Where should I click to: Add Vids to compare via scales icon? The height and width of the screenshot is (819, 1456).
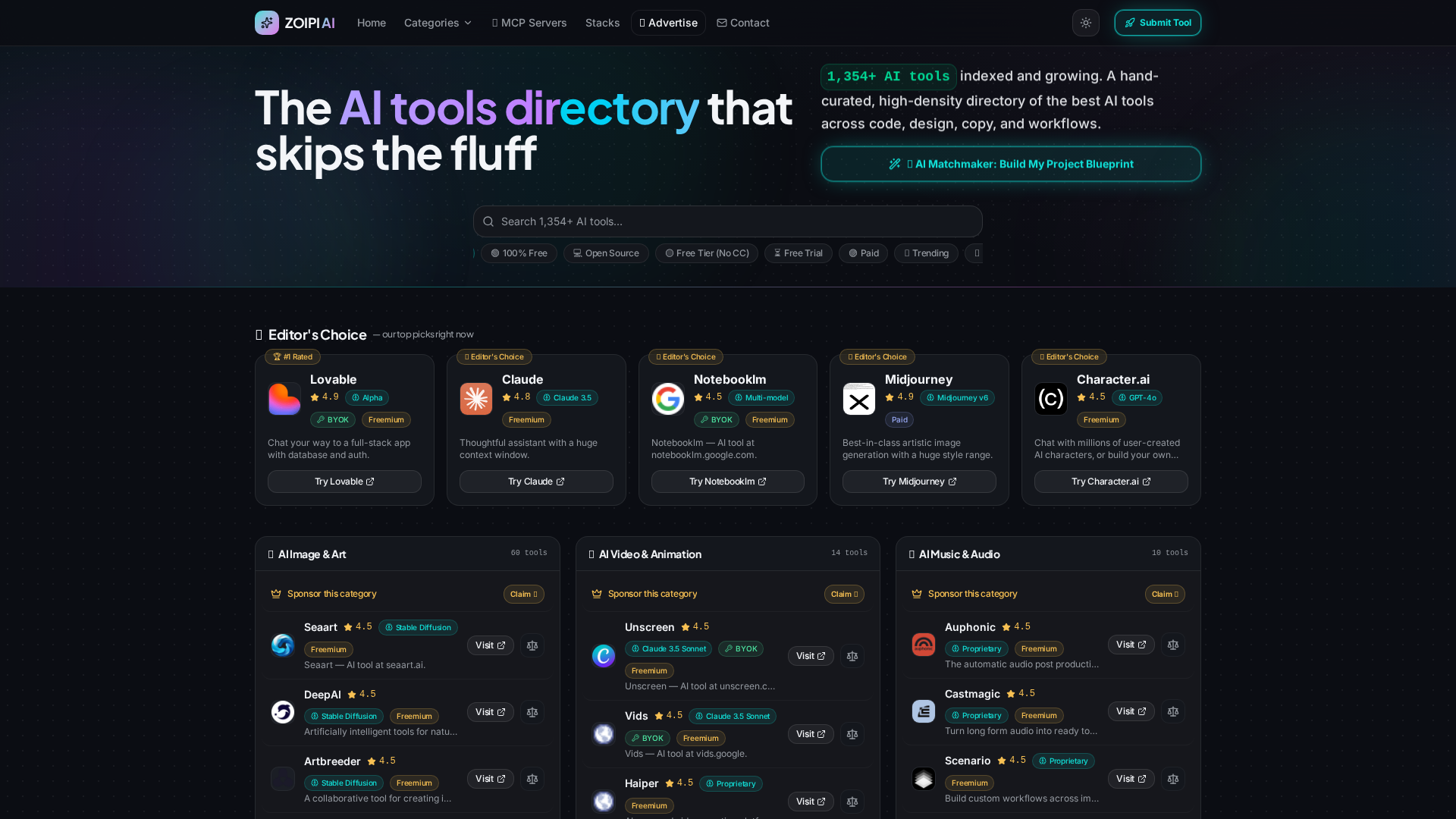click(x=852, y=734)
